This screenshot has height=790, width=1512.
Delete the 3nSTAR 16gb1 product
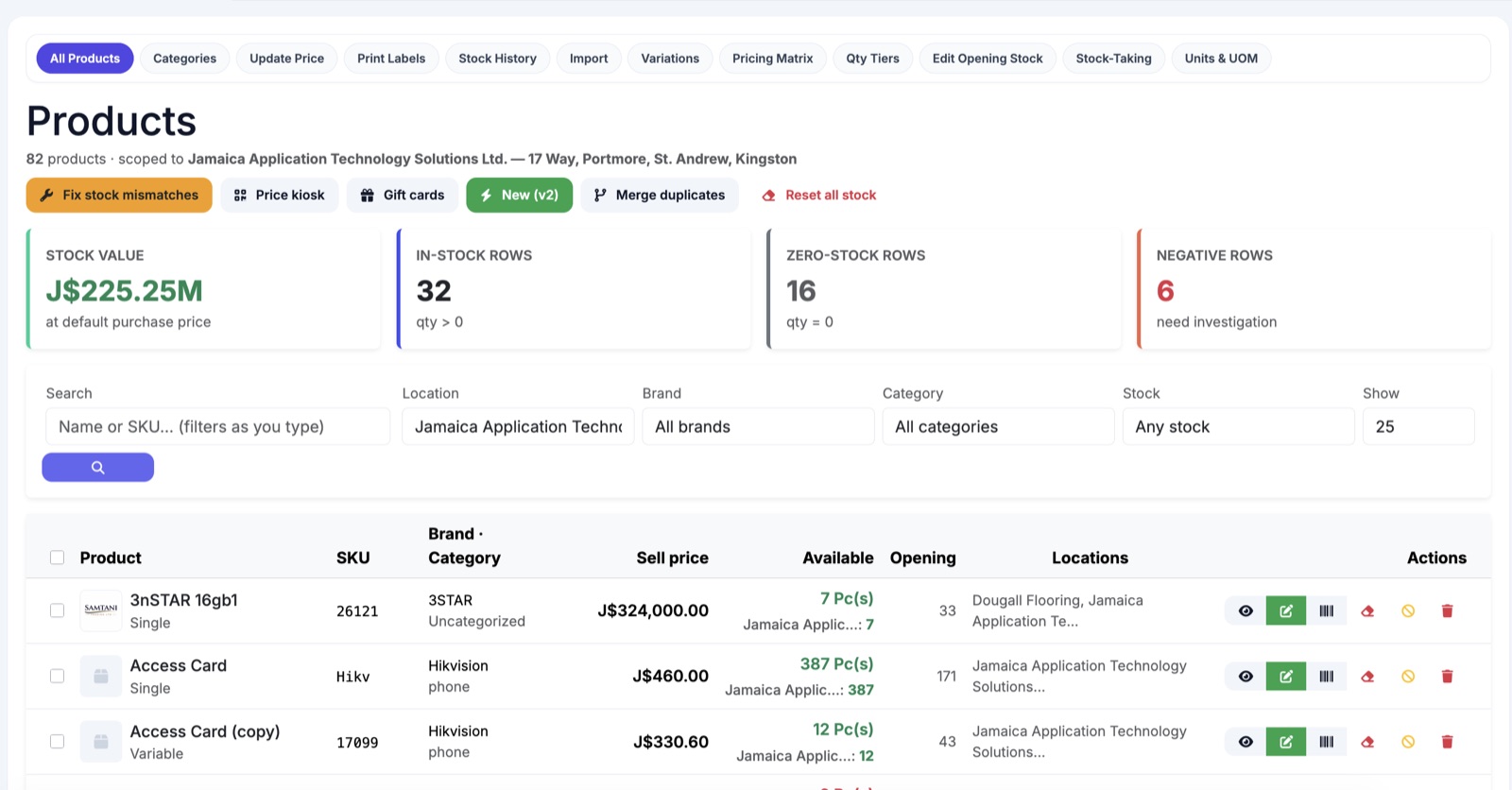click(x=1447, y=611)
